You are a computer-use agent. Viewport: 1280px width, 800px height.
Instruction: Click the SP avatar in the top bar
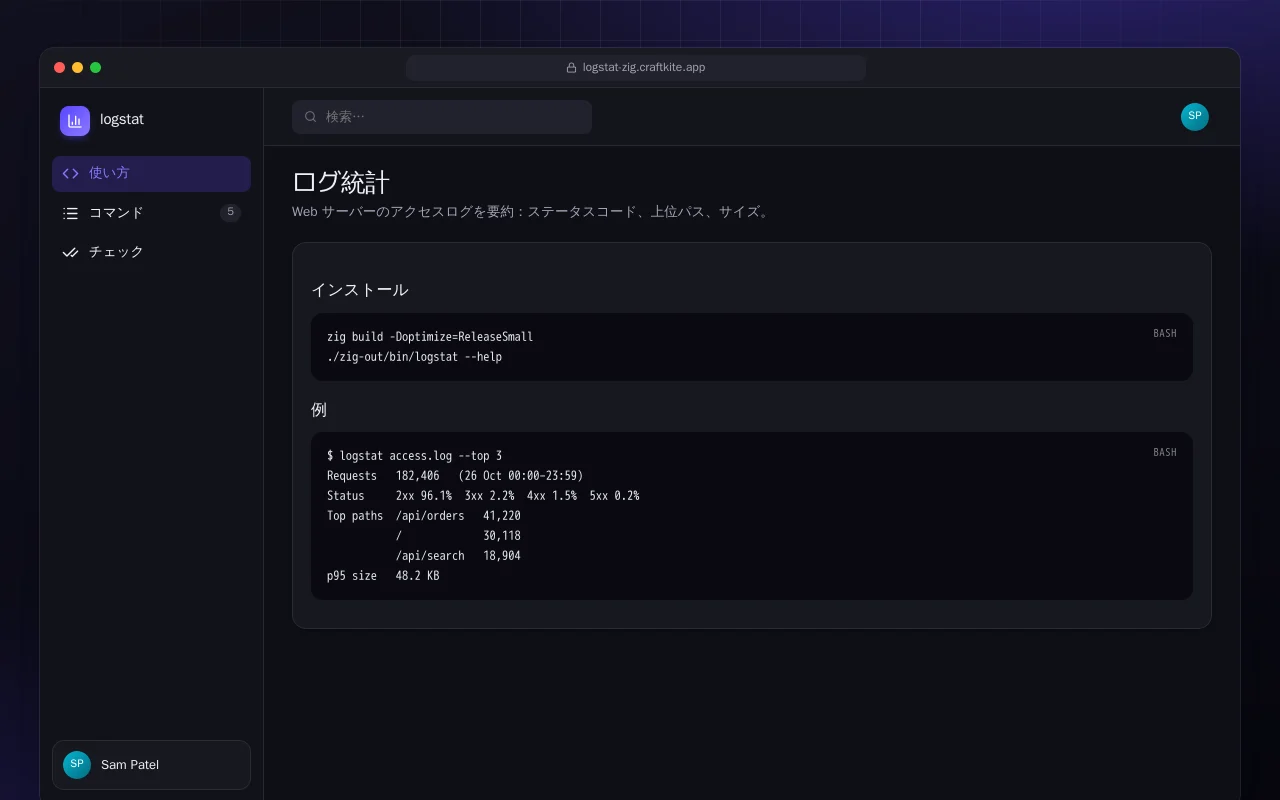[x=1195, y=117]
